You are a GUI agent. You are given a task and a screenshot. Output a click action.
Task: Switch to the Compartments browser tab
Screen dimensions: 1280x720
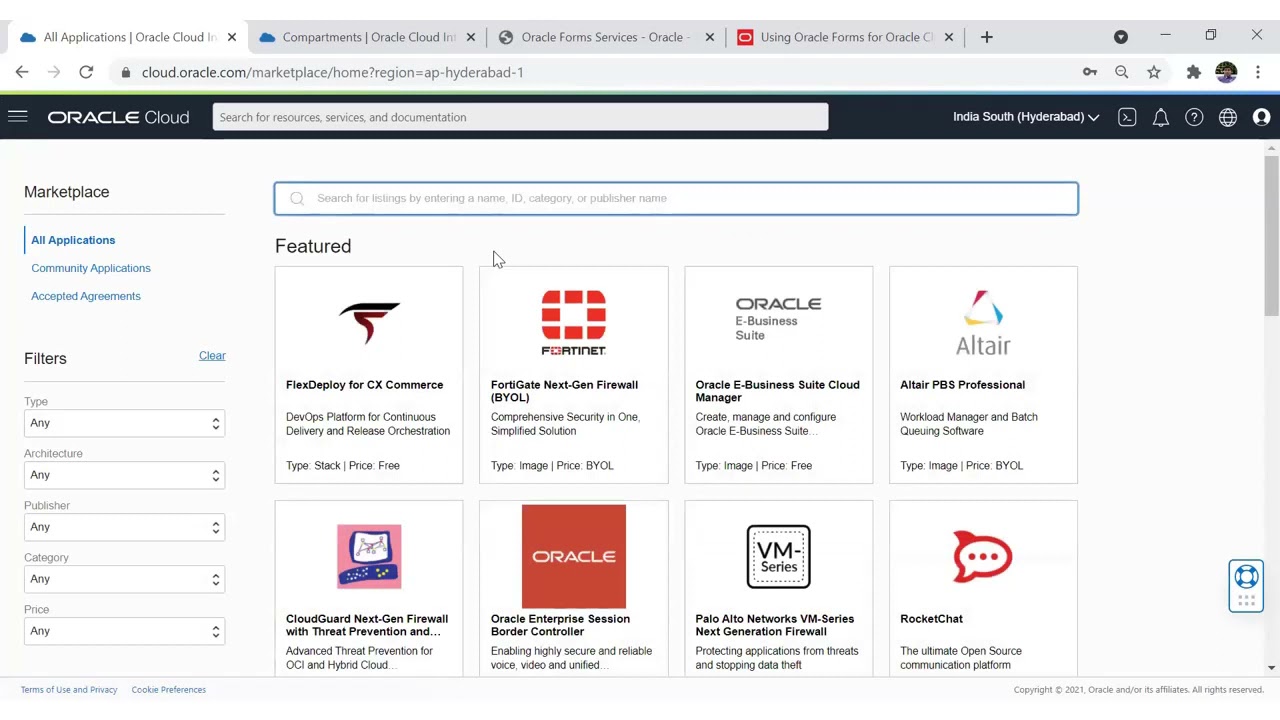tap(367, 37)
